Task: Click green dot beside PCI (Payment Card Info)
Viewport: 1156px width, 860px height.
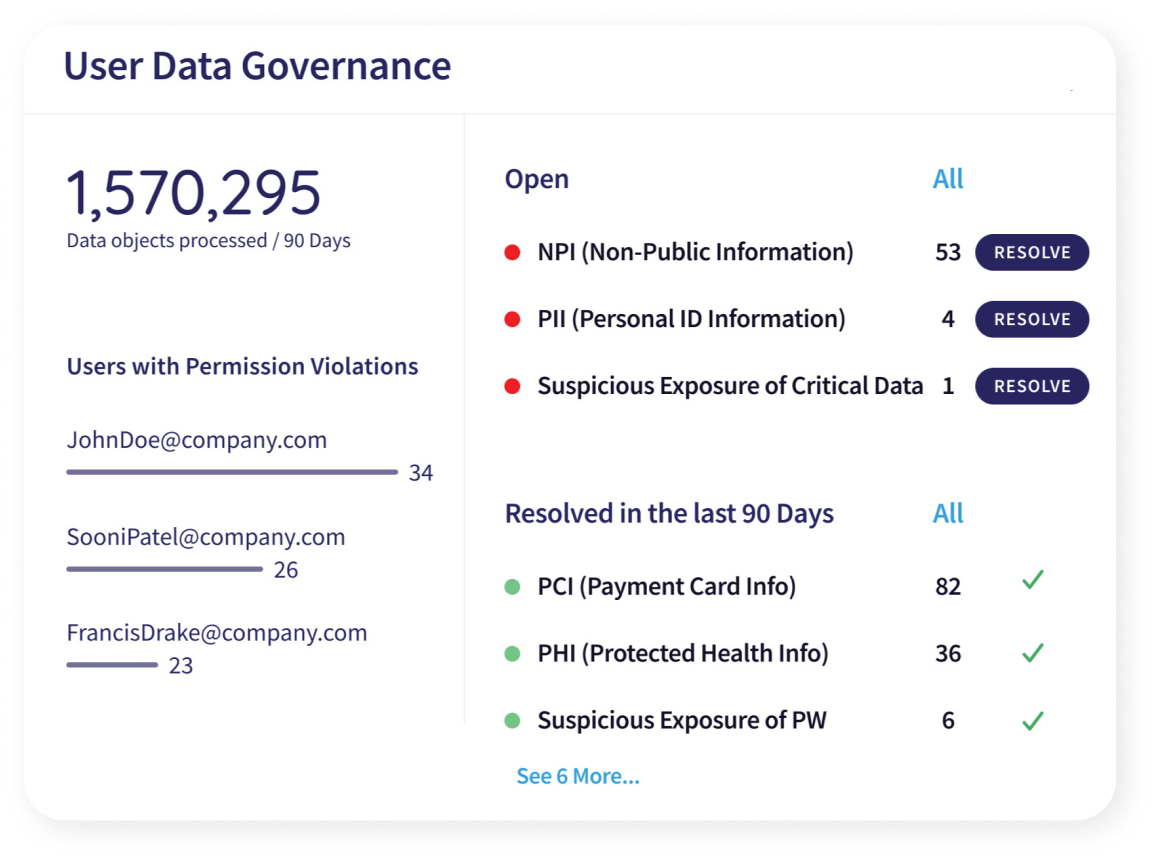Action: 512,587
